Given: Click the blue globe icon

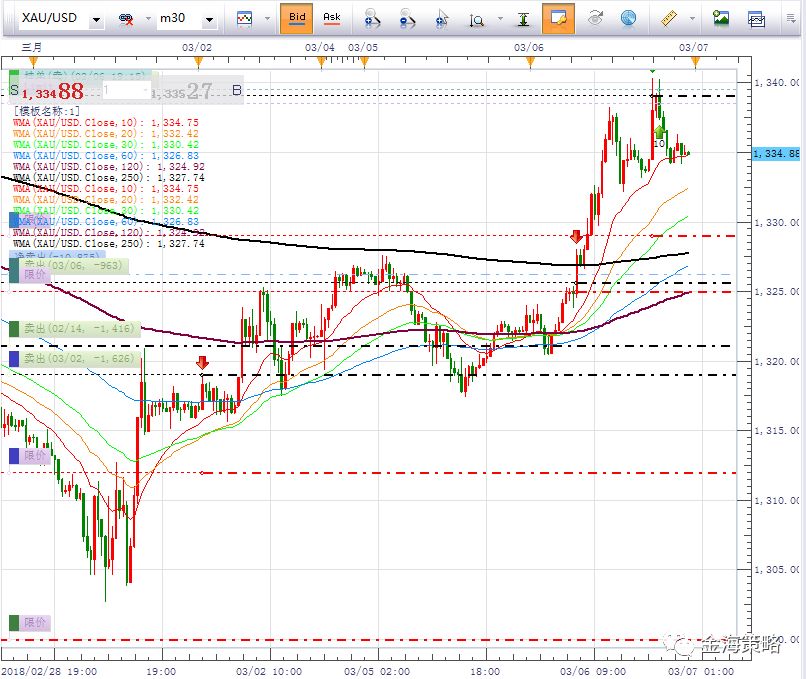Looking at the screenshot, I should pos(628,18).
